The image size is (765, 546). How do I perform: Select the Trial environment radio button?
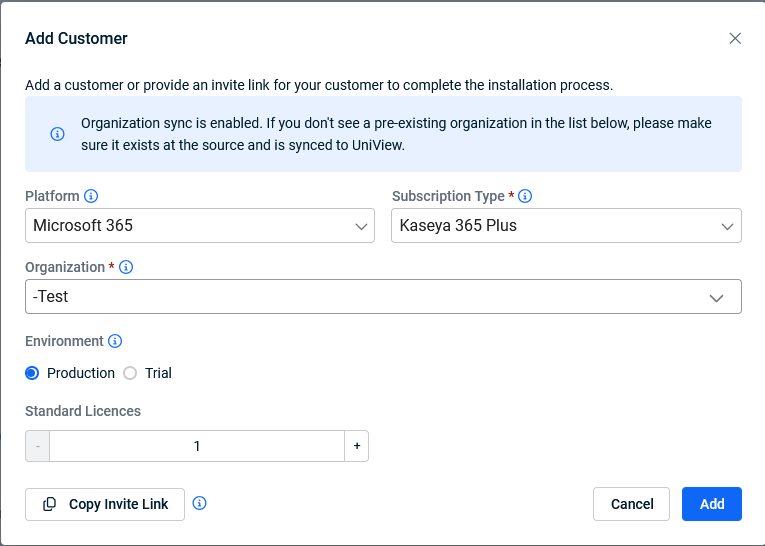click(x=130, y=373)
